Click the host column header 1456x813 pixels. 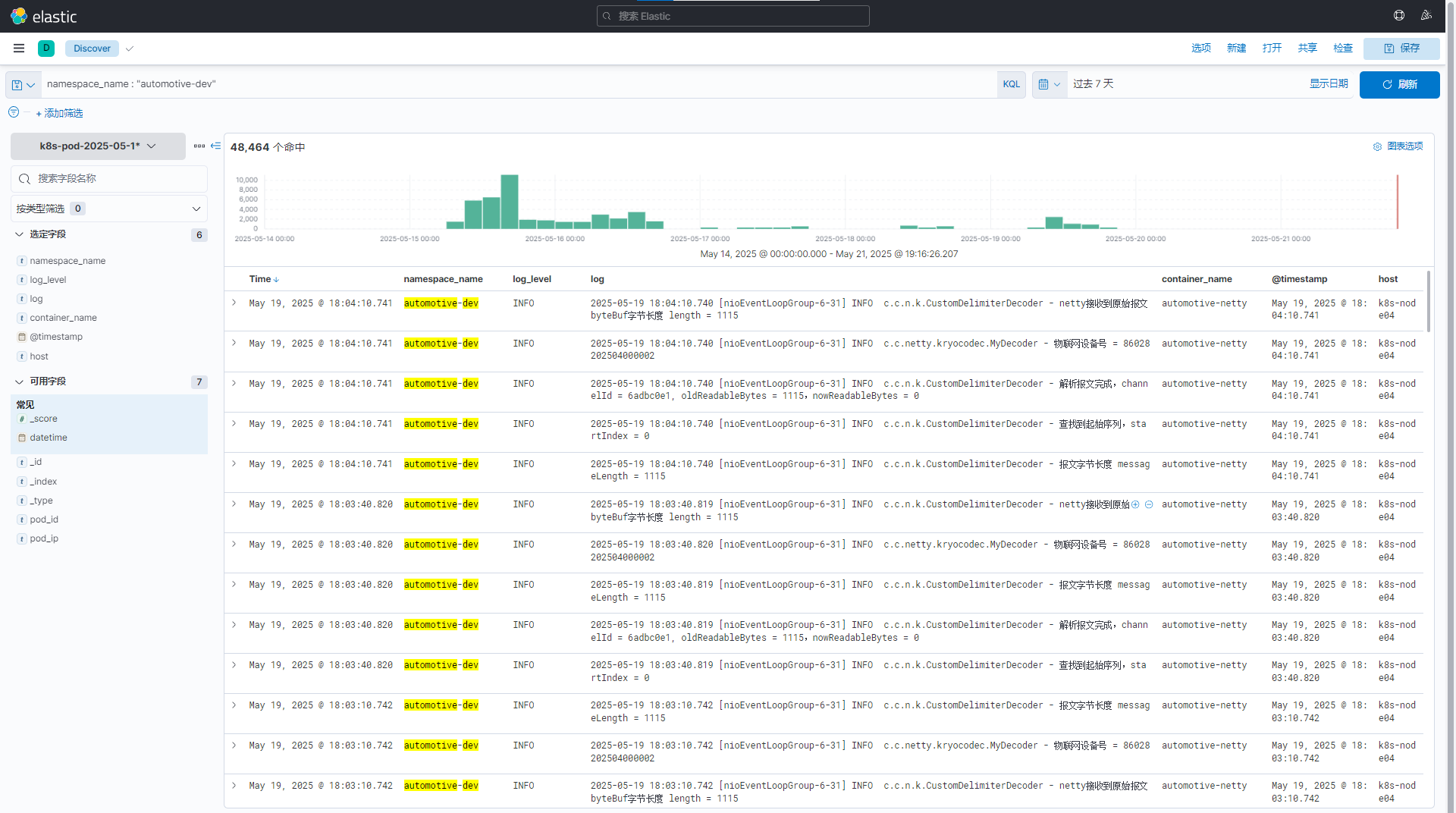[x=1388, y=279]
